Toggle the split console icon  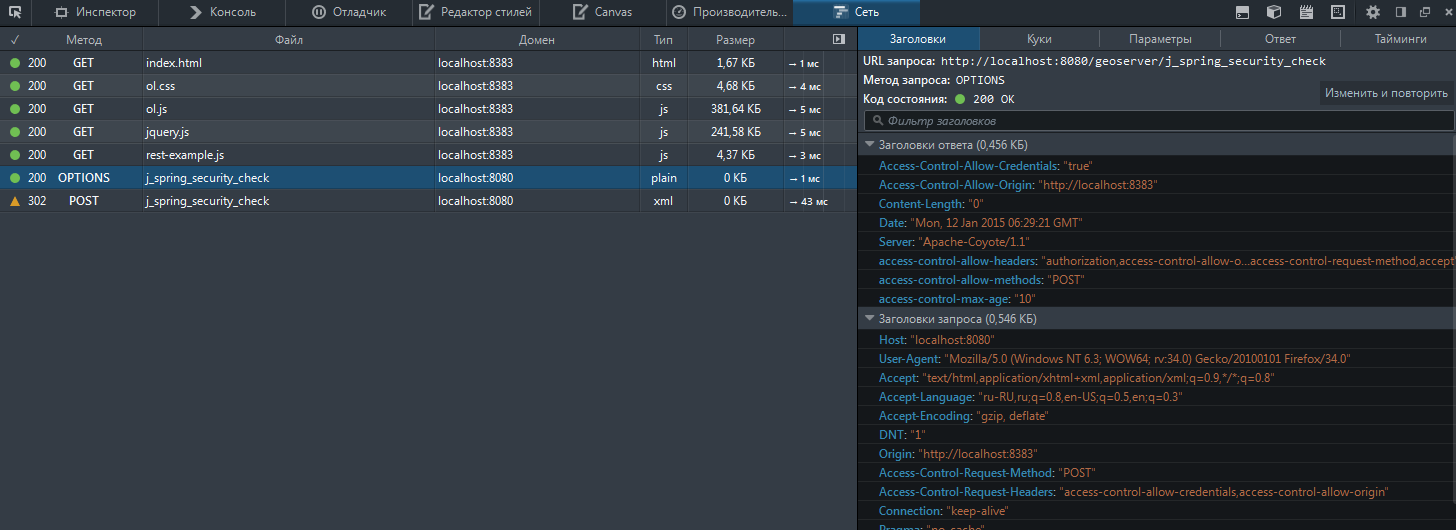(x=1242, y=13)
